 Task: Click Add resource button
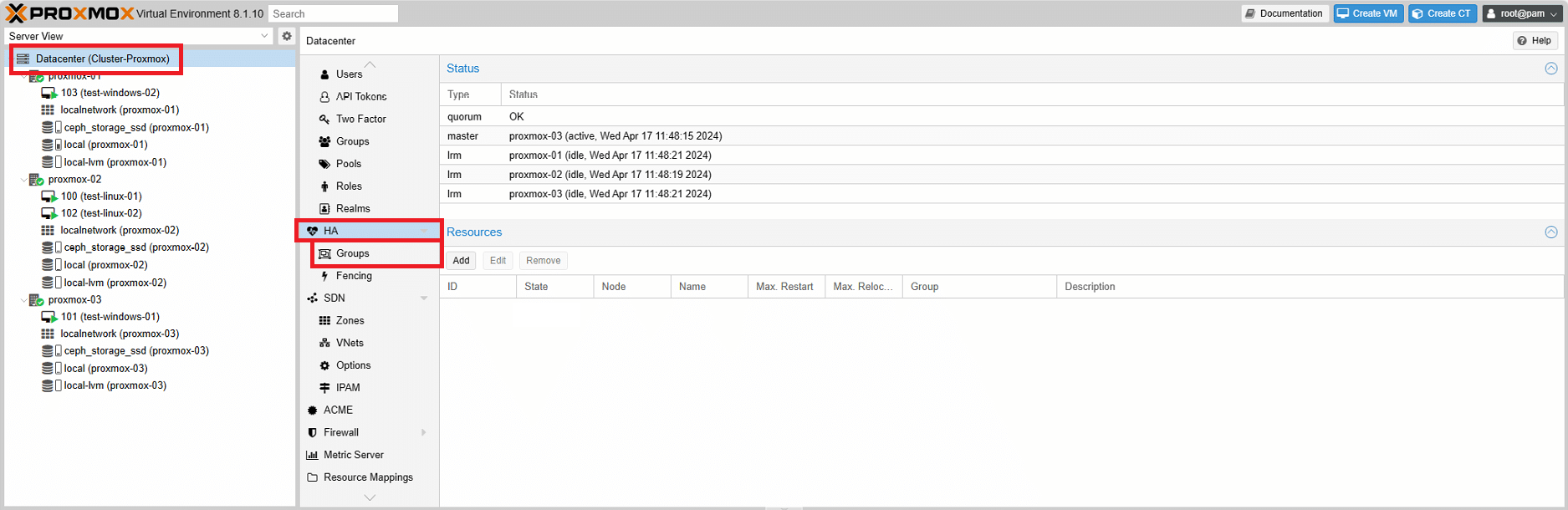coord(461,261)
